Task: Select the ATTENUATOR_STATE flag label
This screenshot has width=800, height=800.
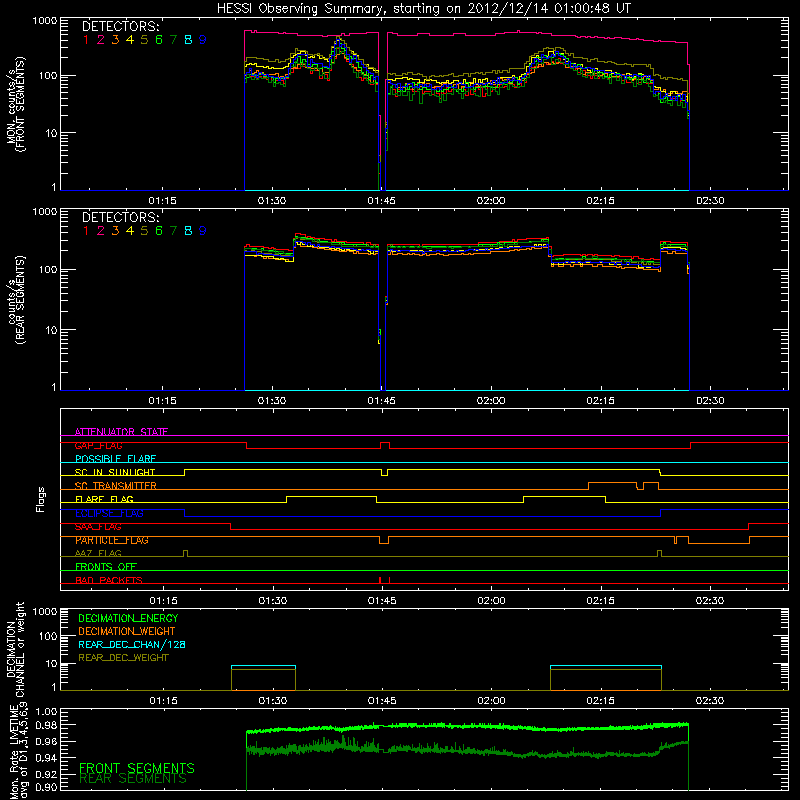Action: (121, 432)
